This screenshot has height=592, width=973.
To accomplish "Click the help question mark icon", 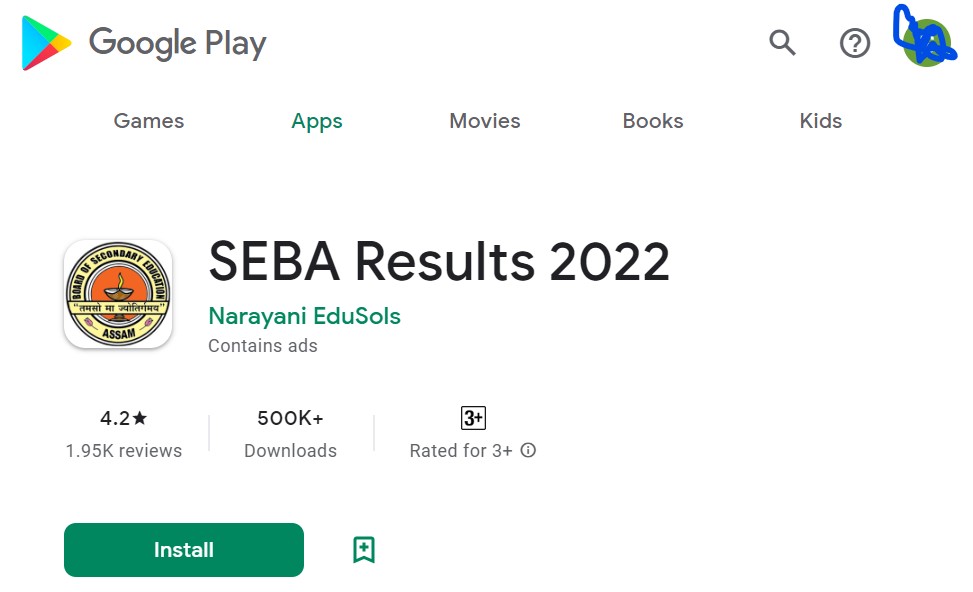I will (x=855, y=43).
